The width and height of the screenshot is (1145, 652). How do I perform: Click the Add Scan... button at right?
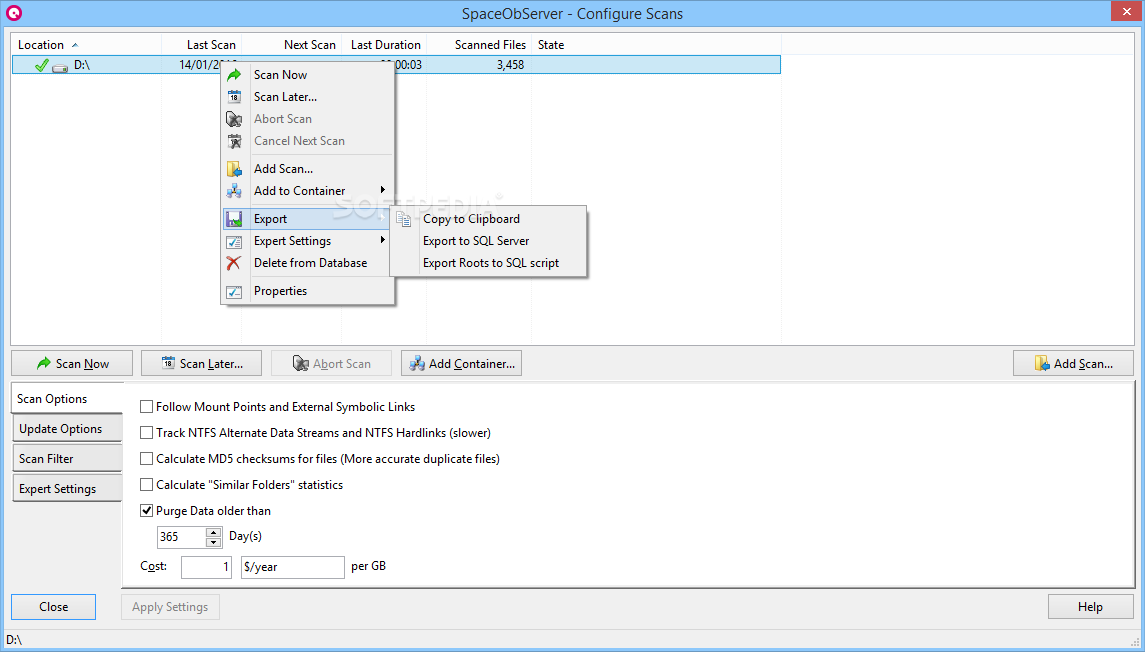click(1073, 364)
